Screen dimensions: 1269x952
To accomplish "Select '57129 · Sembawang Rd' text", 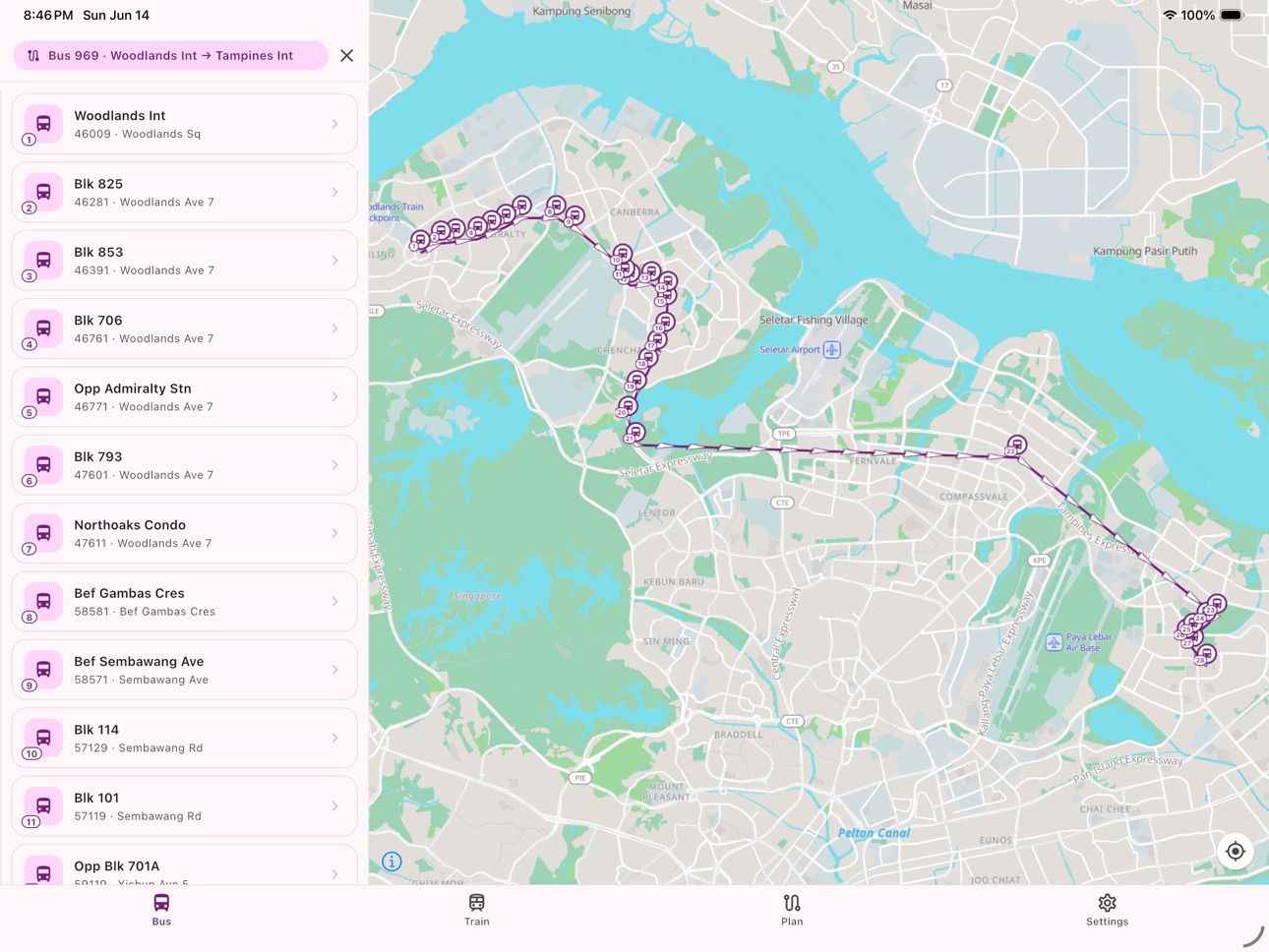I will click(139, 747).
